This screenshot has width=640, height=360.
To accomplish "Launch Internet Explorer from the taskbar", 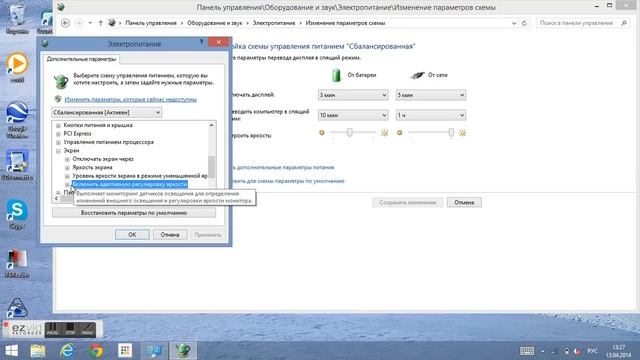I will tap(67, 351).
